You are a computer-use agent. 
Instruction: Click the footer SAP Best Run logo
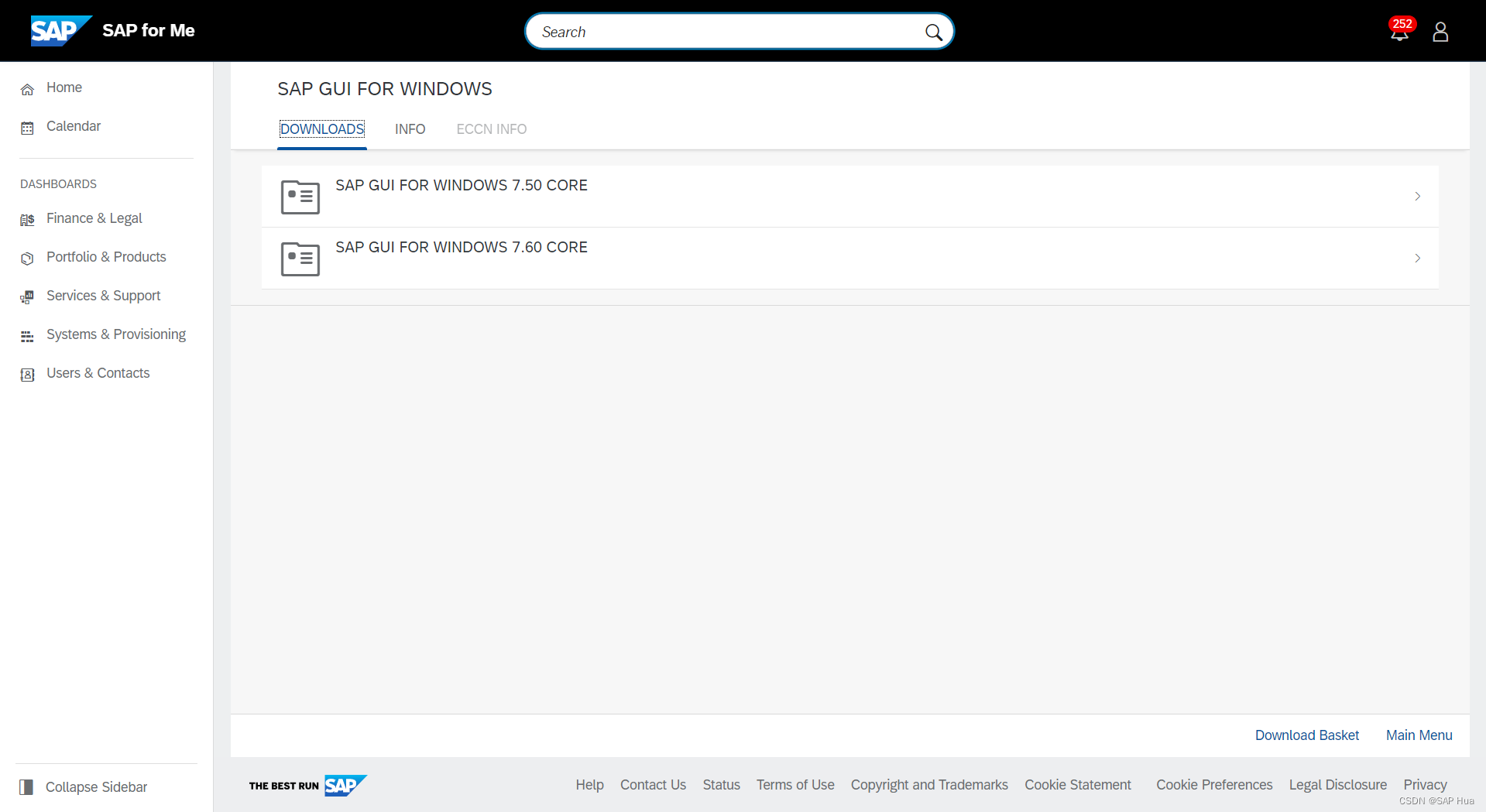(x=307, y=785)
